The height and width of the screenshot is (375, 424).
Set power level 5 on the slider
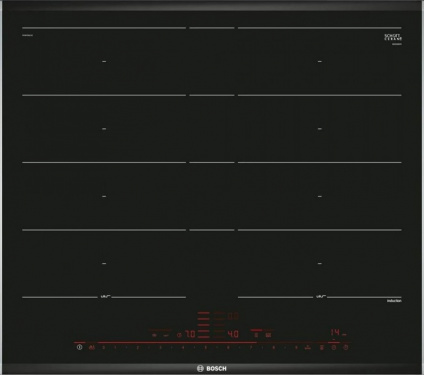[x=206, y=348]
